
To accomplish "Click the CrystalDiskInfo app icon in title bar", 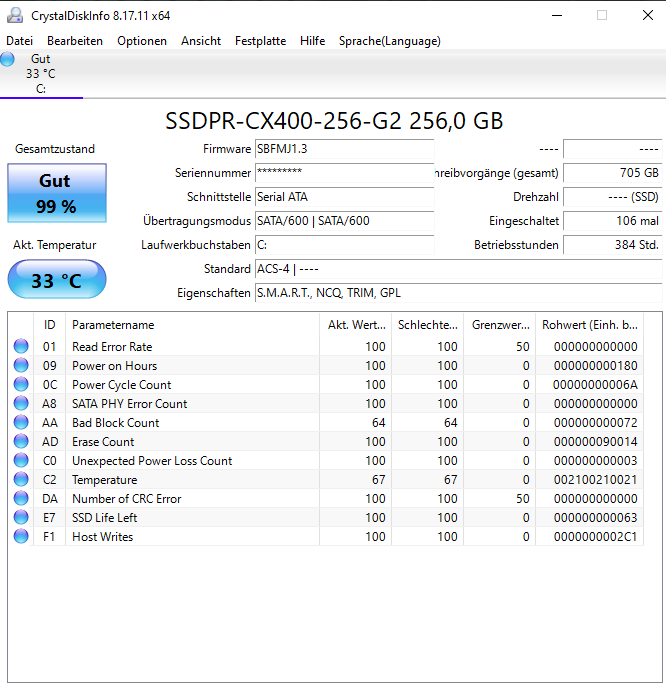I will [15, 15].
